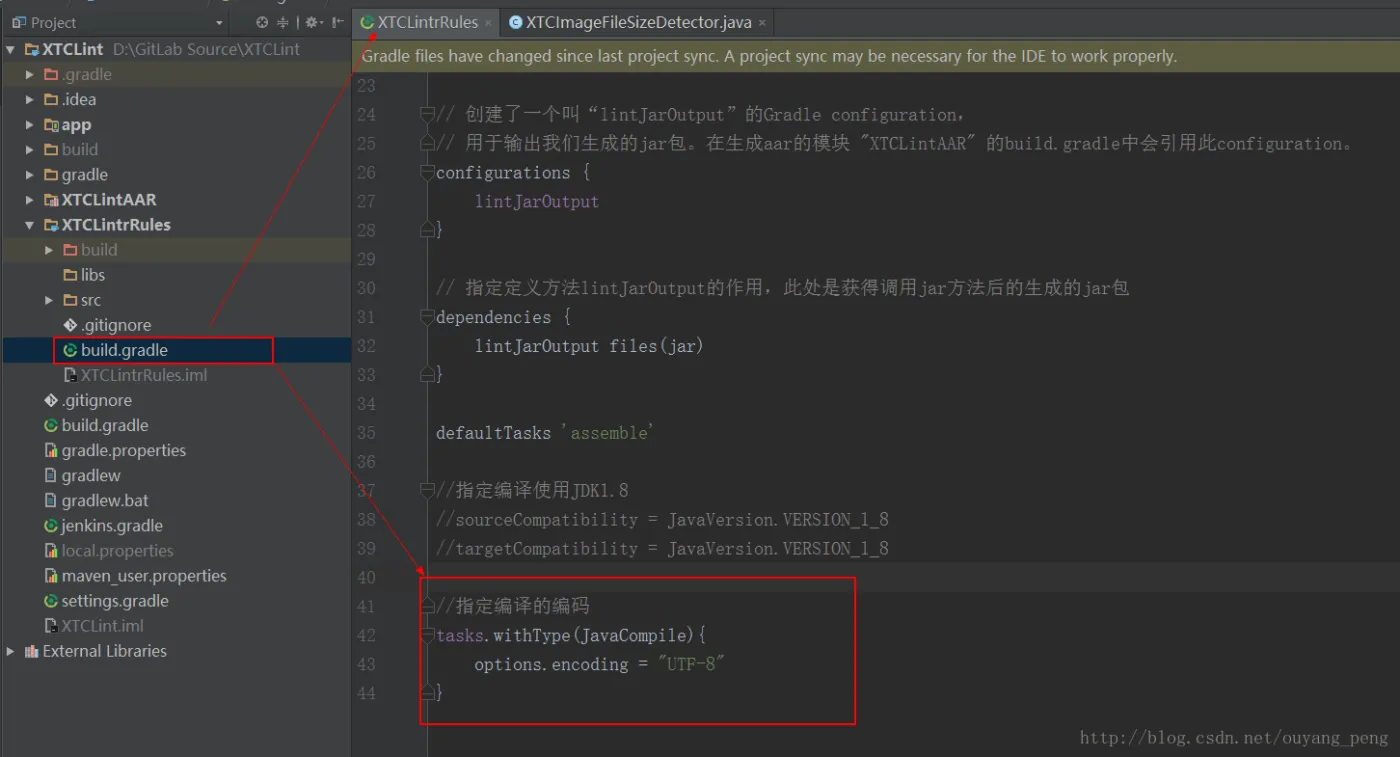1400x757 pixels.
Task: Click lintJarOutput on line 27
Action: [x=536, y=201]
